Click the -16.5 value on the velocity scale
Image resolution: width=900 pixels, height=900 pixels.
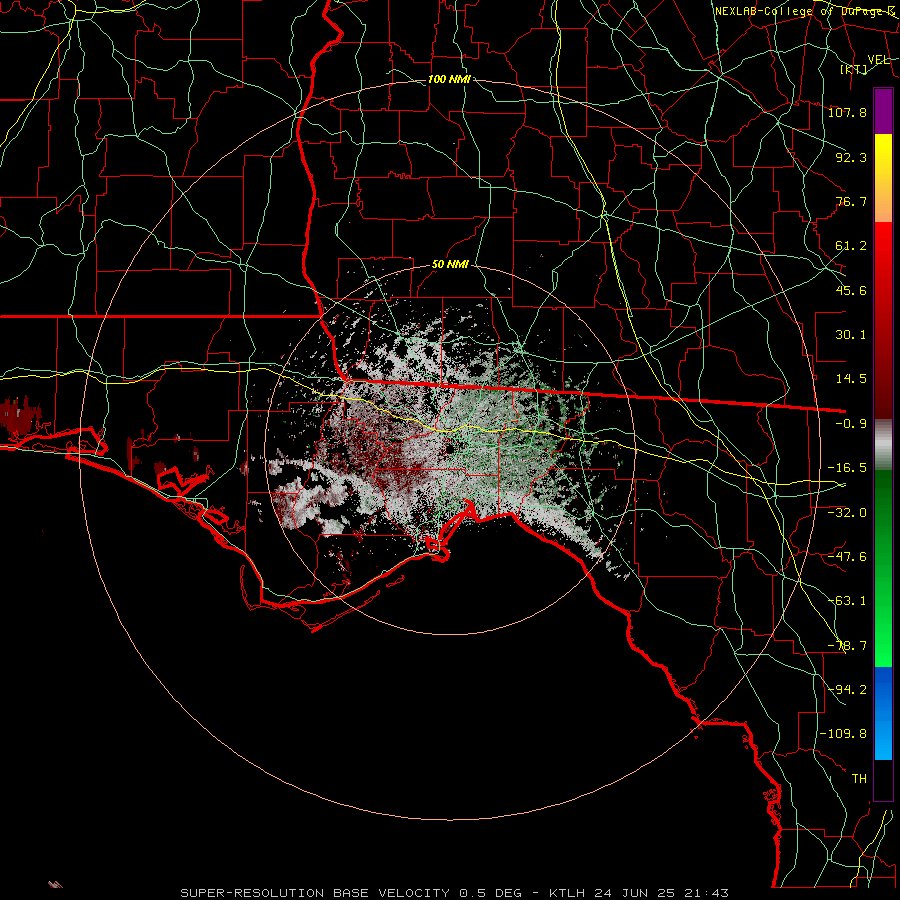pyautogui.click(x=847, y=468)
